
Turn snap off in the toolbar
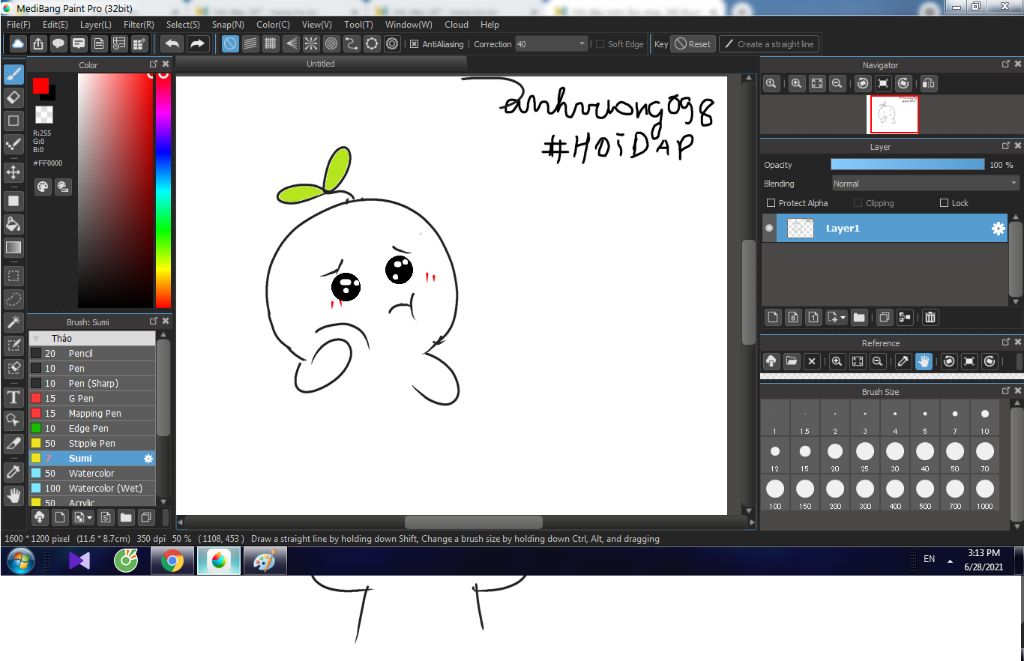(230, 44)
